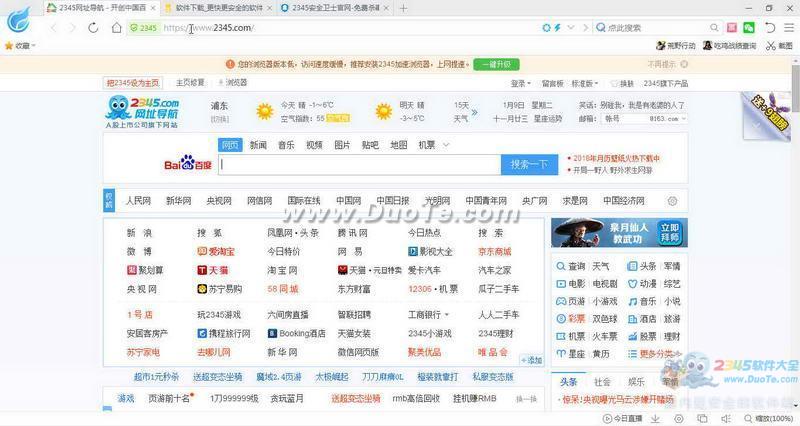Expand the 15天天气 forecast arrow
The image size is (800, 426).
[474, 112]
